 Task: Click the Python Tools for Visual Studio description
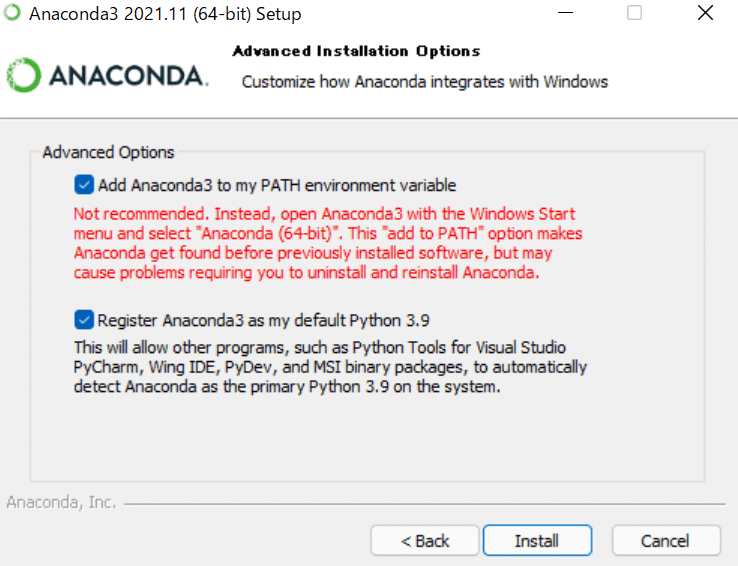pos(330,367)
